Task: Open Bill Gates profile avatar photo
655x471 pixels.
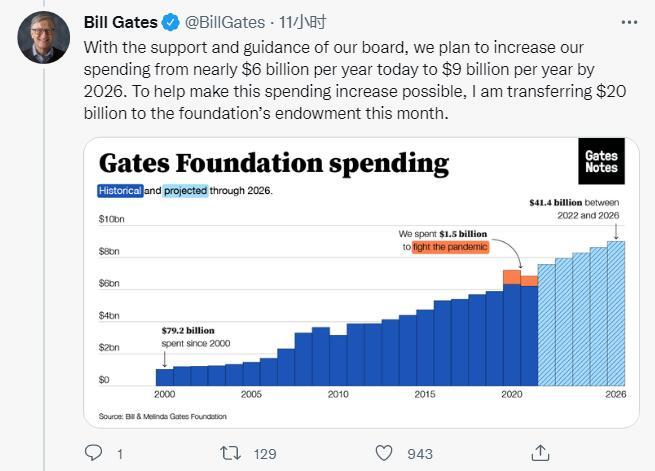Action: point(42,39)
